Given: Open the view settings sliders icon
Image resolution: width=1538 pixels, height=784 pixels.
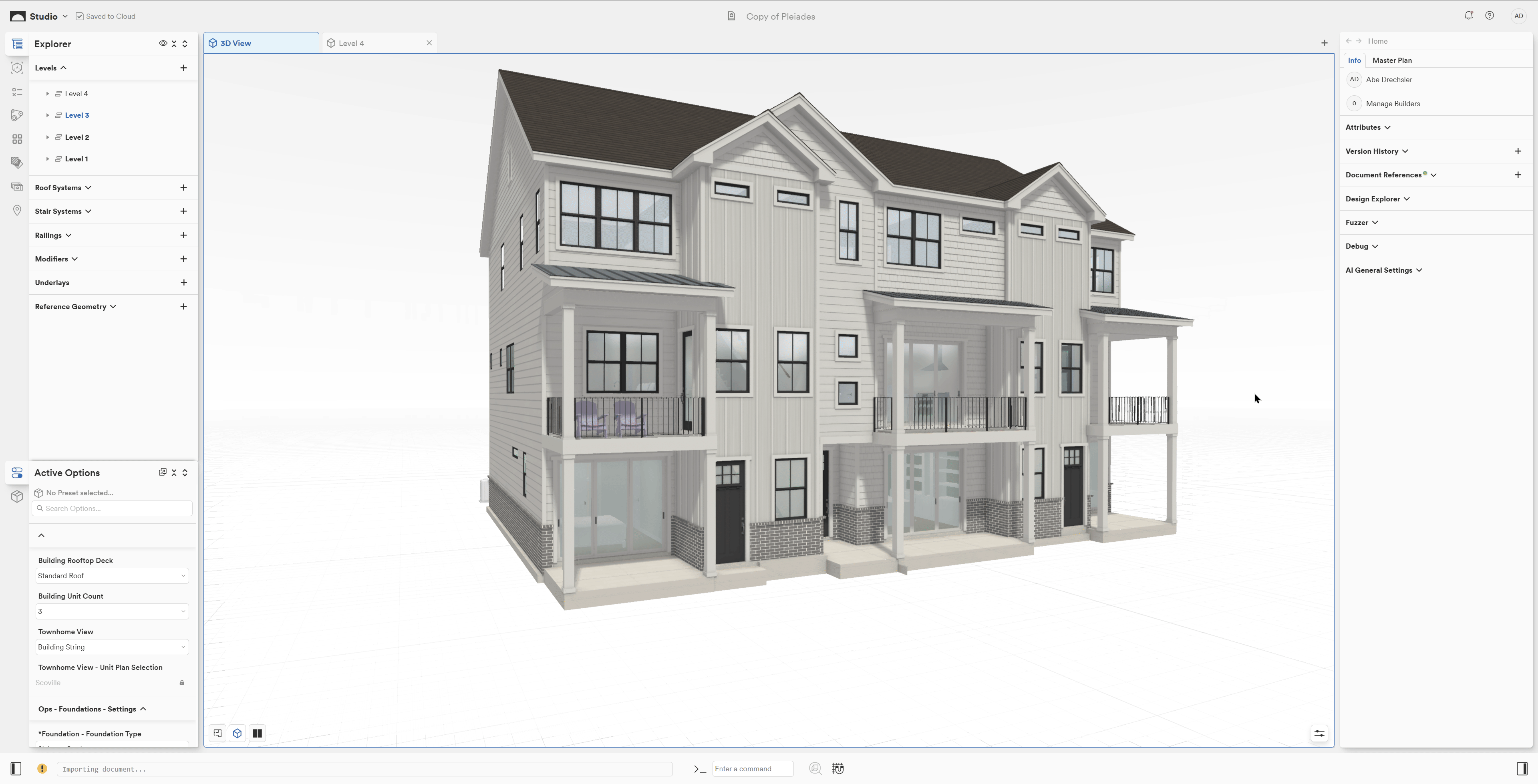Looking at the screenshot, I should point(1319,733).
